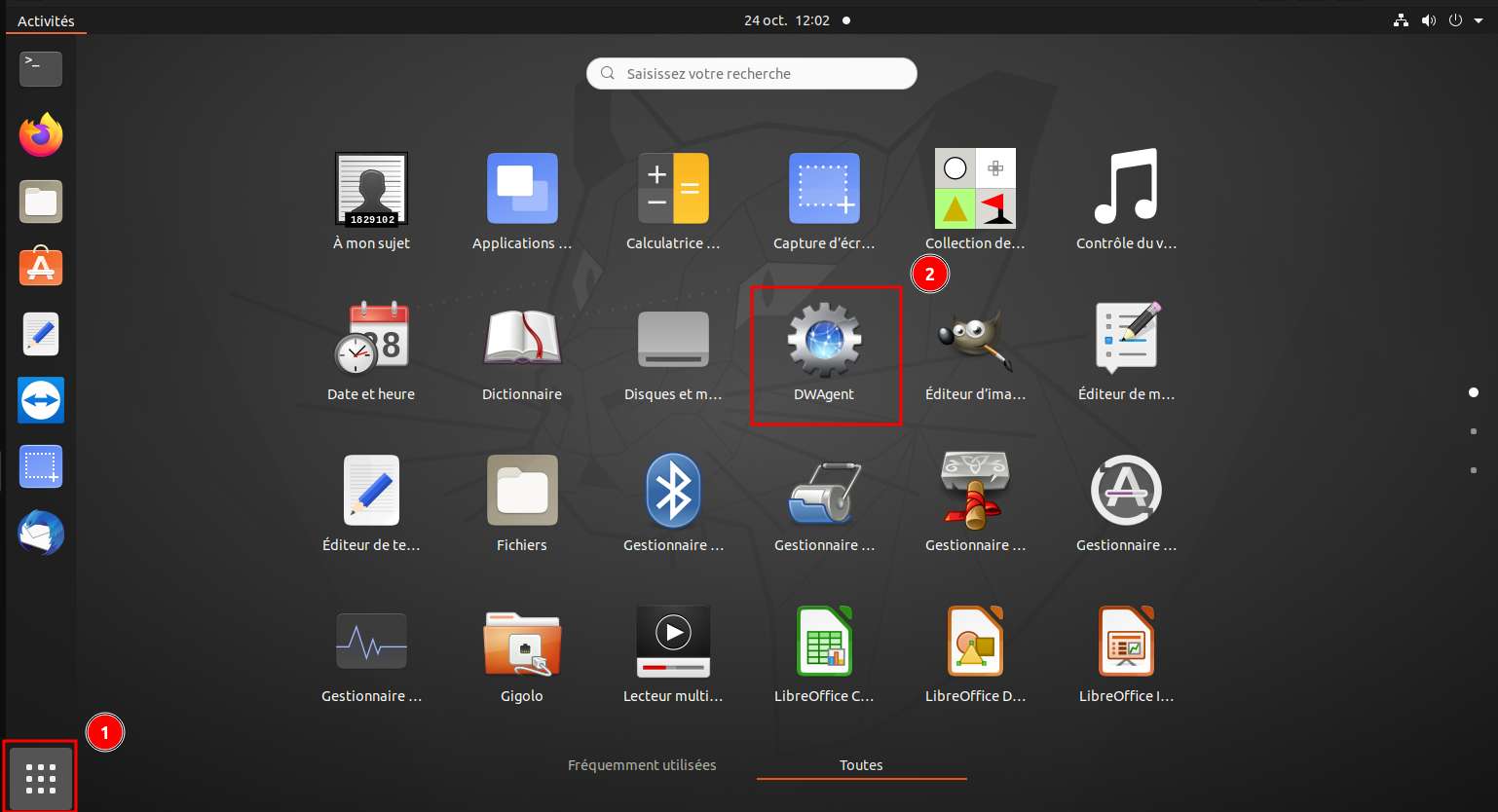Click the Activités button

coord(46,20)
